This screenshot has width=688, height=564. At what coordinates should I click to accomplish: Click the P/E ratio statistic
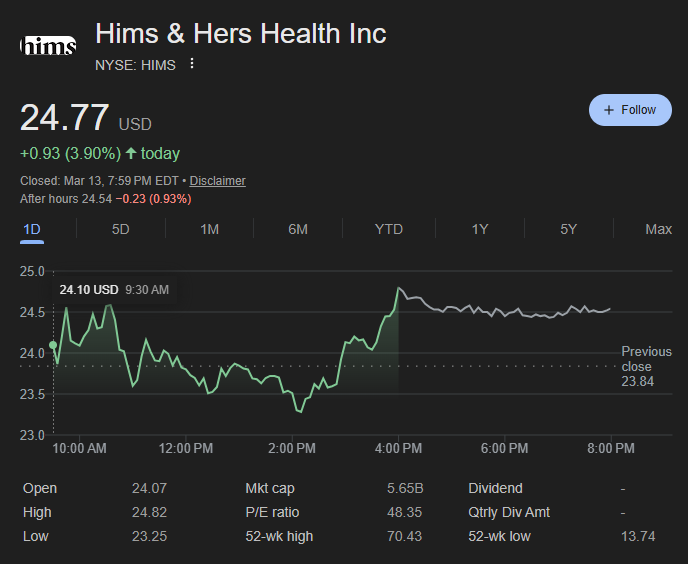click(272, 512)
